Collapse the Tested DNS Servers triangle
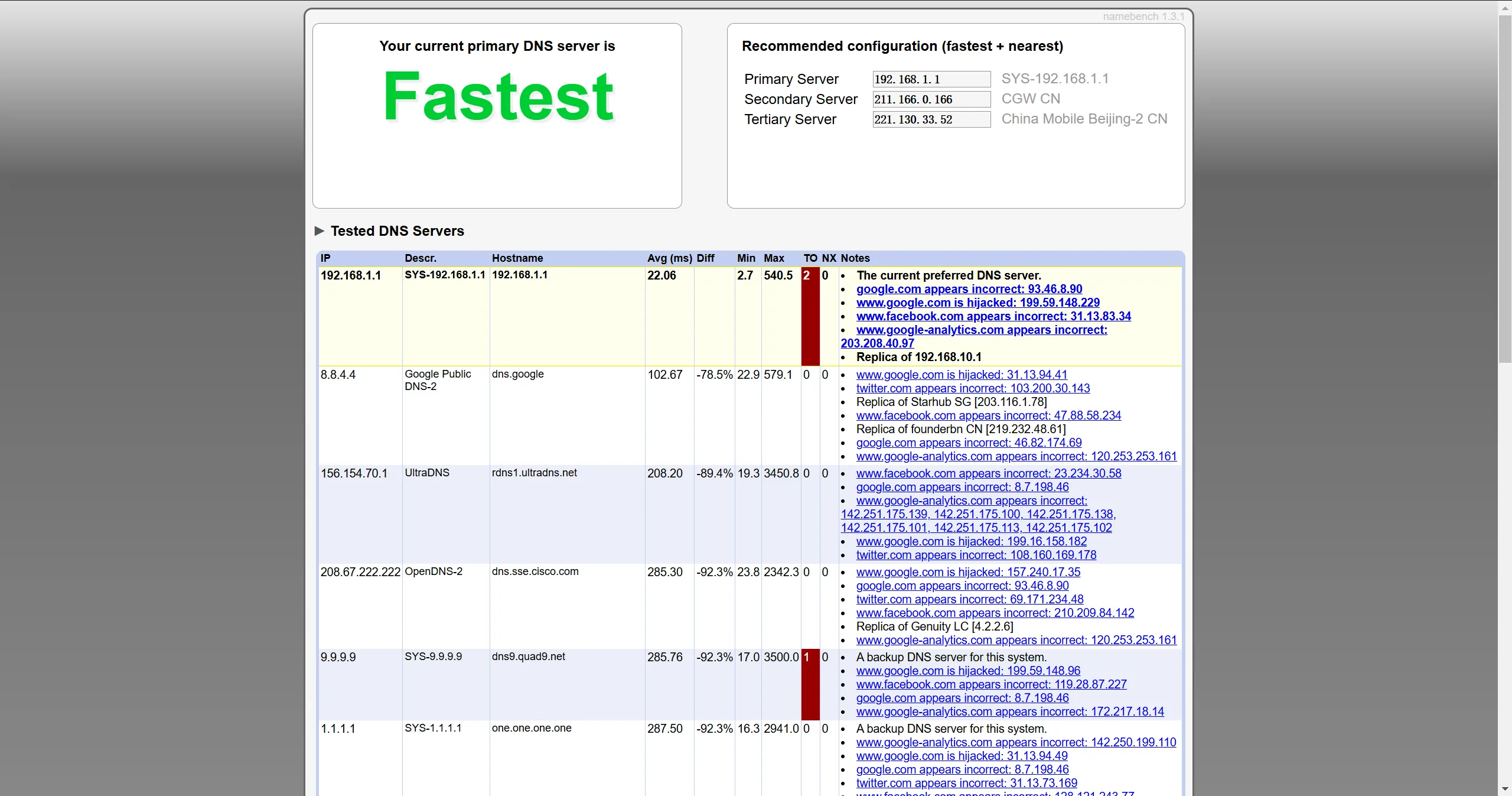 320,231
